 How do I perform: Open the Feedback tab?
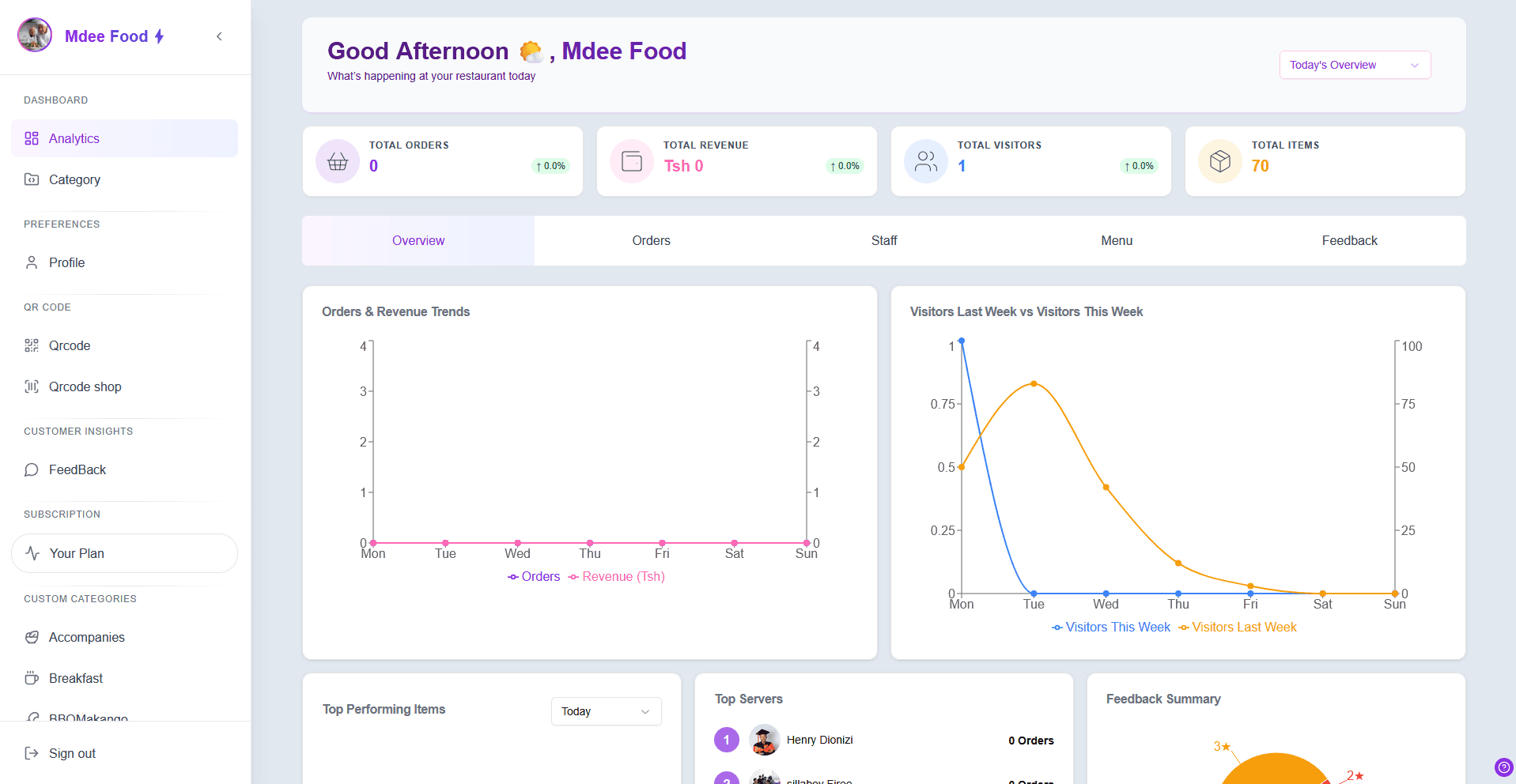tap(1349, 240)
